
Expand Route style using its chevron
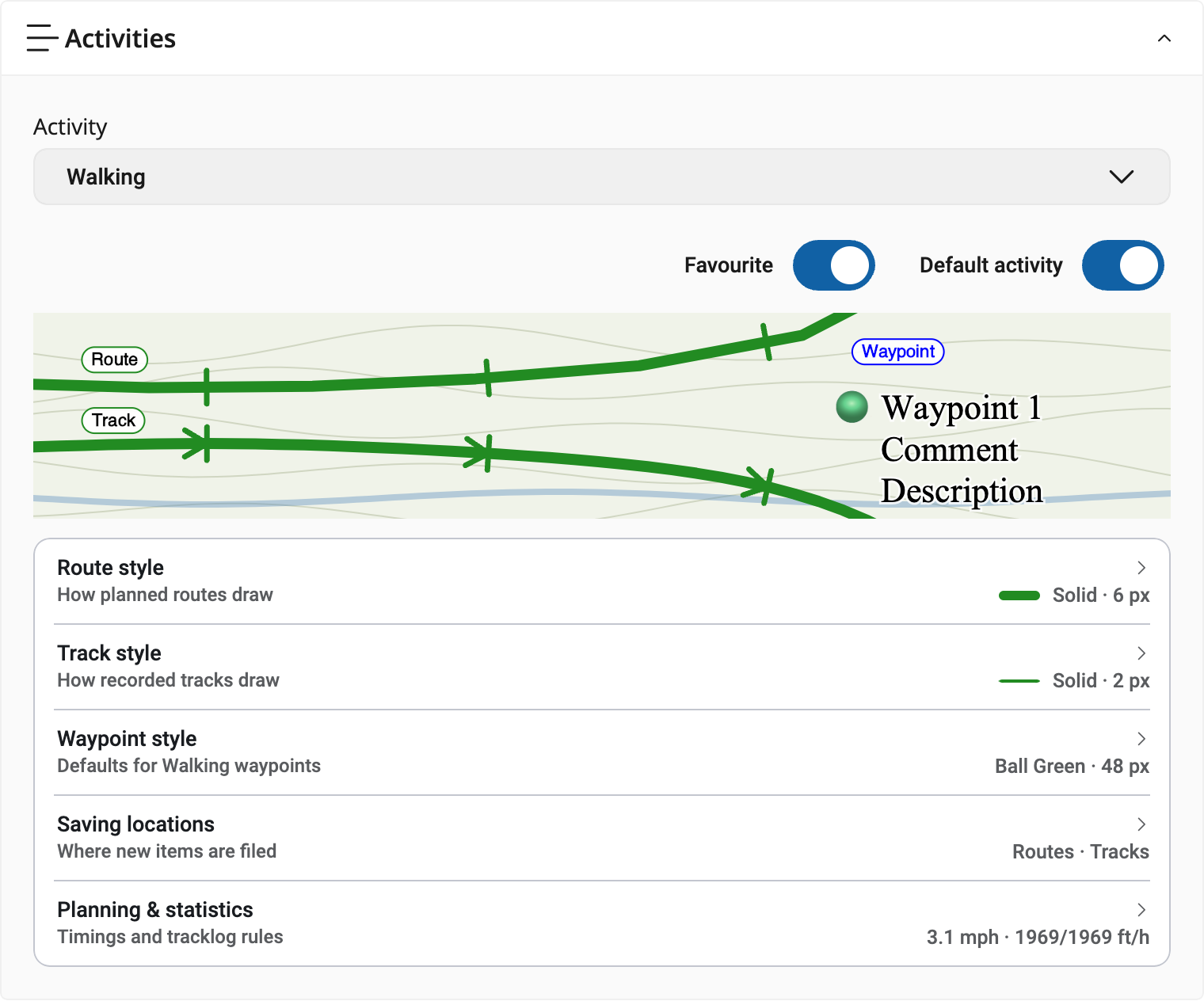click(x=1141, y=568)
